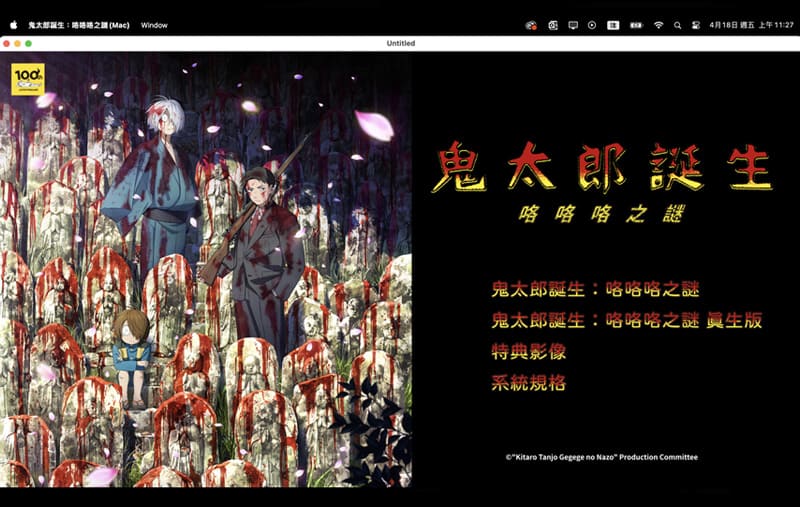Open Control Center icon
Viewport: 800px width, 507px height.
tap(695, 25)
